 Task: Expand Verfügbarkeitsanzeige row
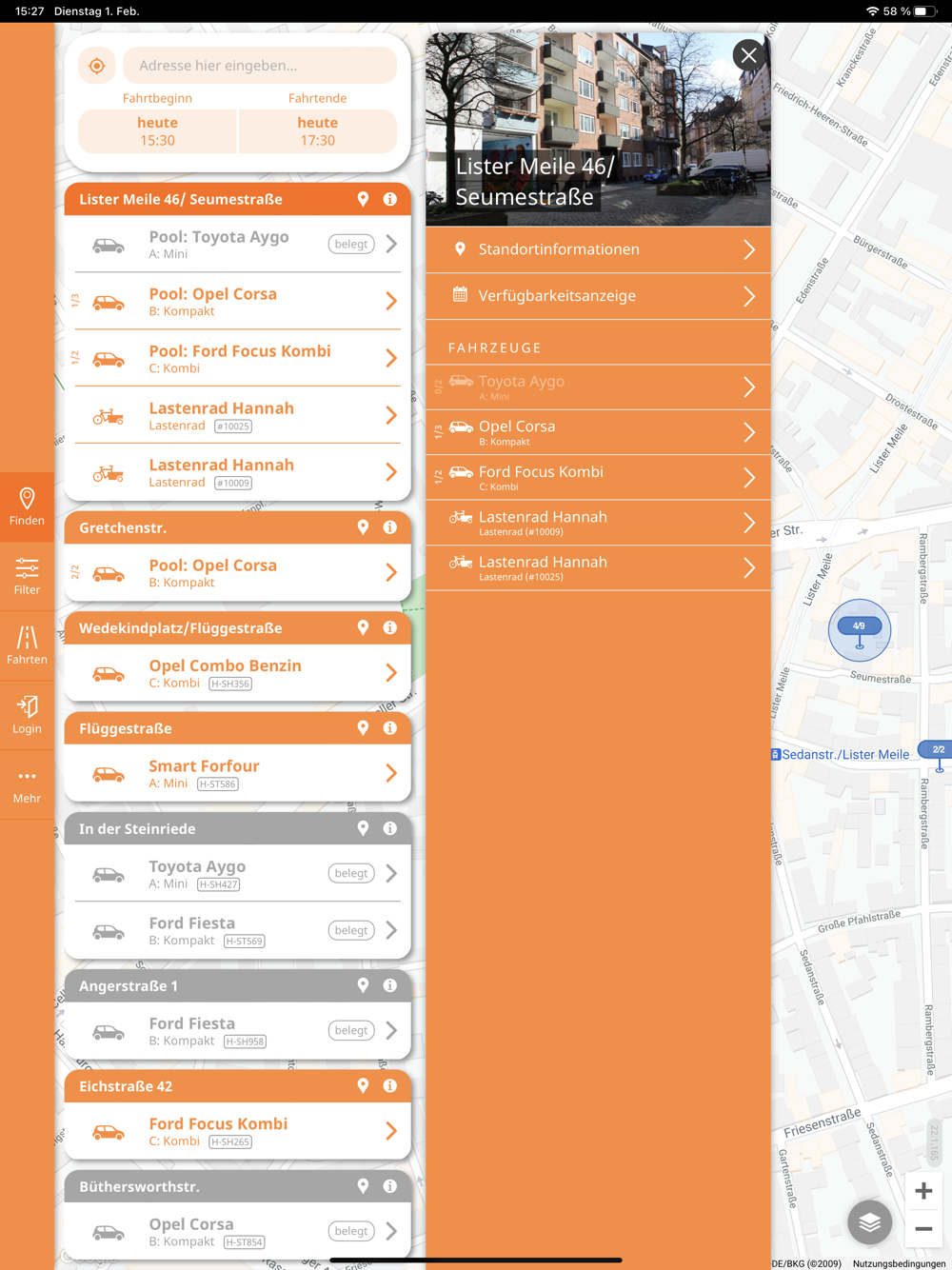(599, 296)
